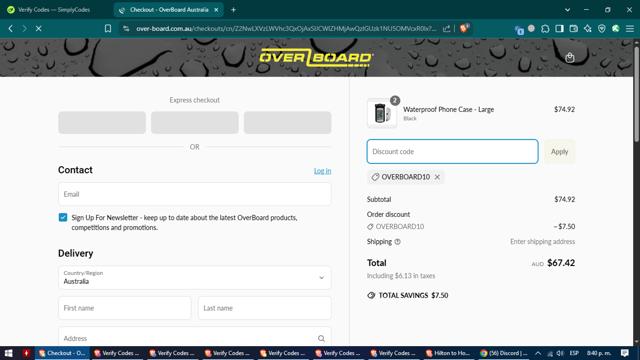This screenshot has height=360, width=640.
Task: Click the middle express checkout button
Action: [x=195, y=122]
